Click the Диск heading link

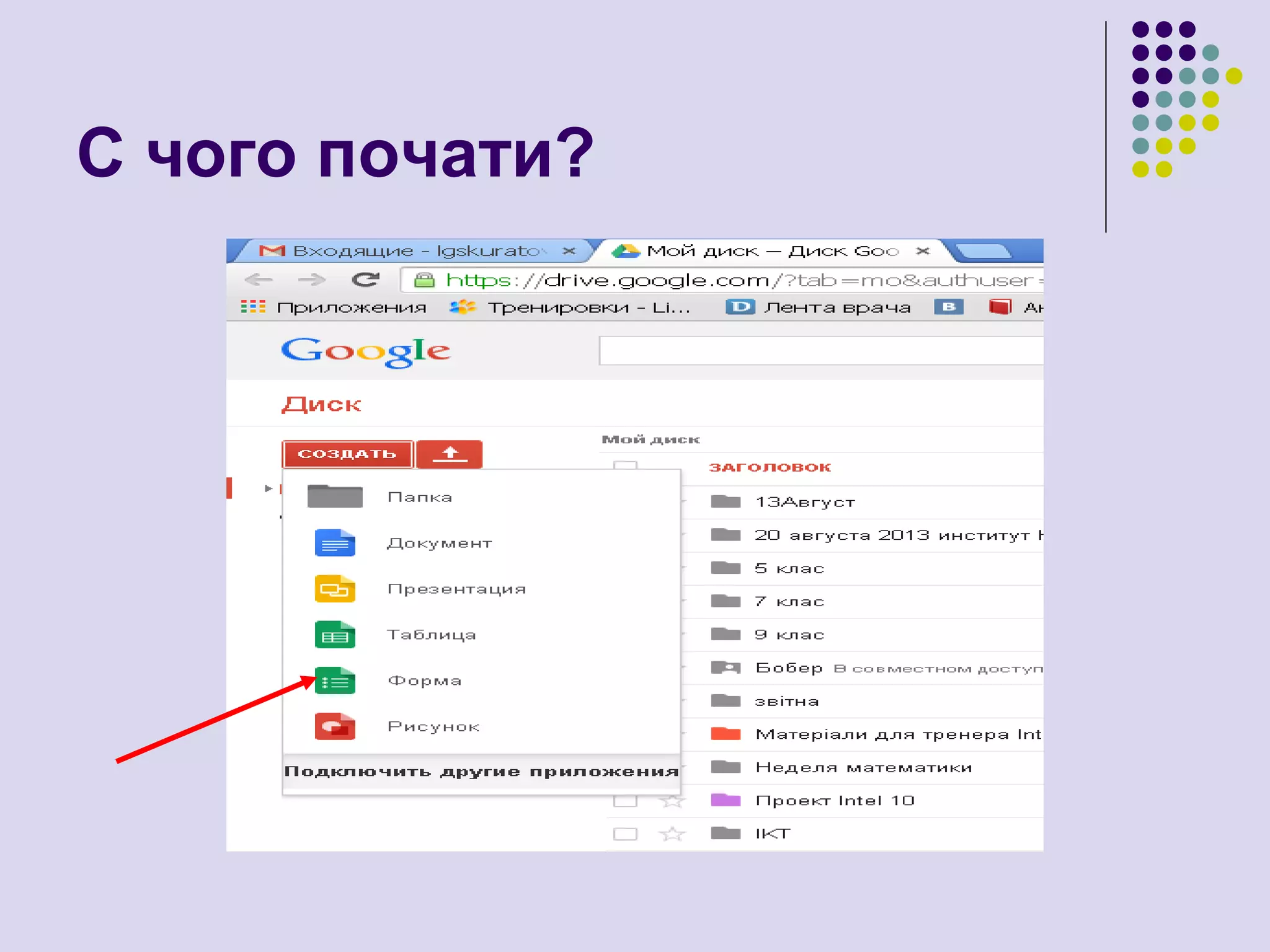coord(321,404)
